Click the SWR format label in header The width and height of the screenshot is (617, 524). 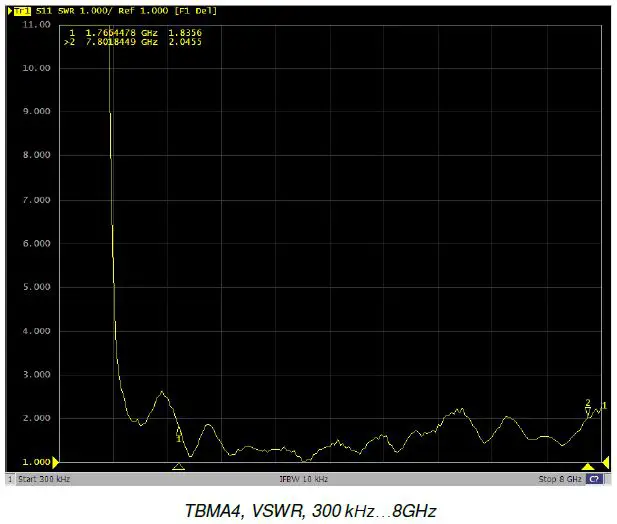(x=66, y=11)
